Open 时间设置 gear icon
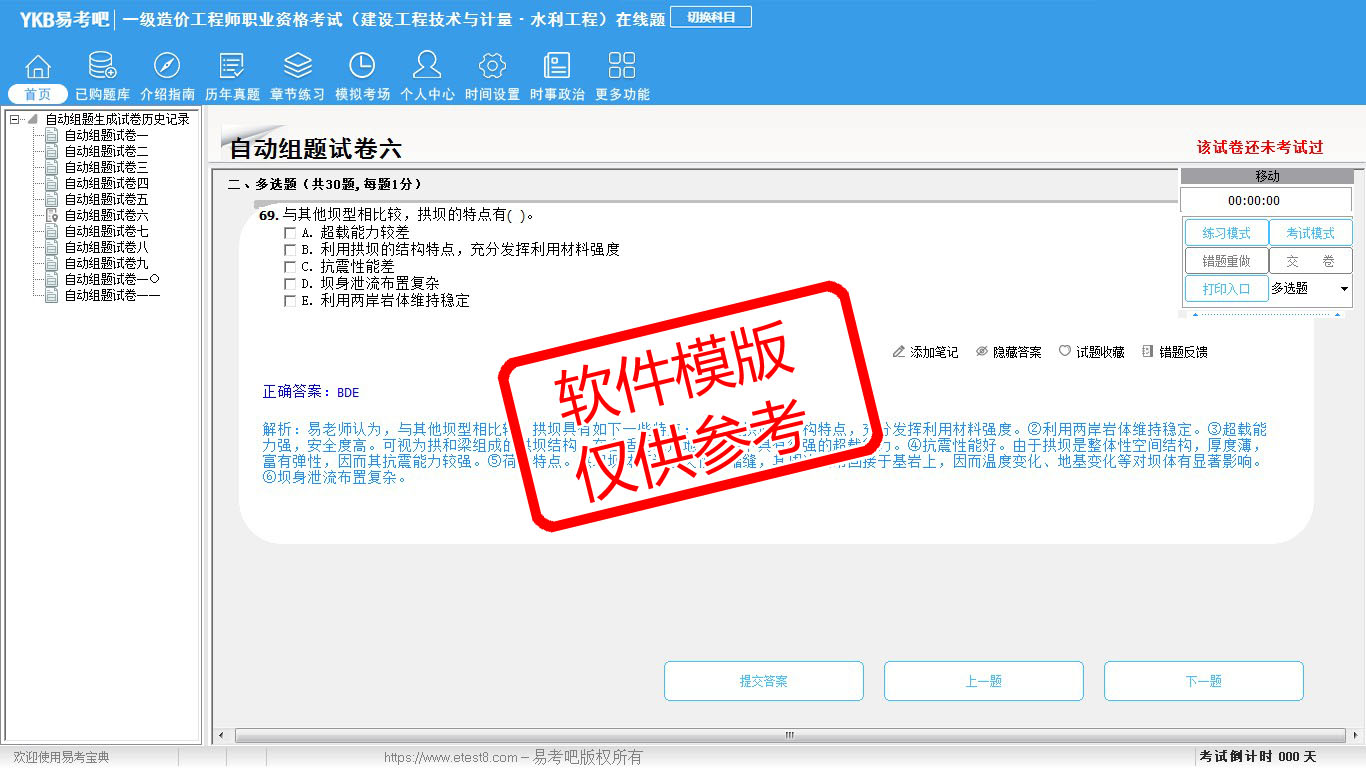1366x768 pixels. coord(492,67)
